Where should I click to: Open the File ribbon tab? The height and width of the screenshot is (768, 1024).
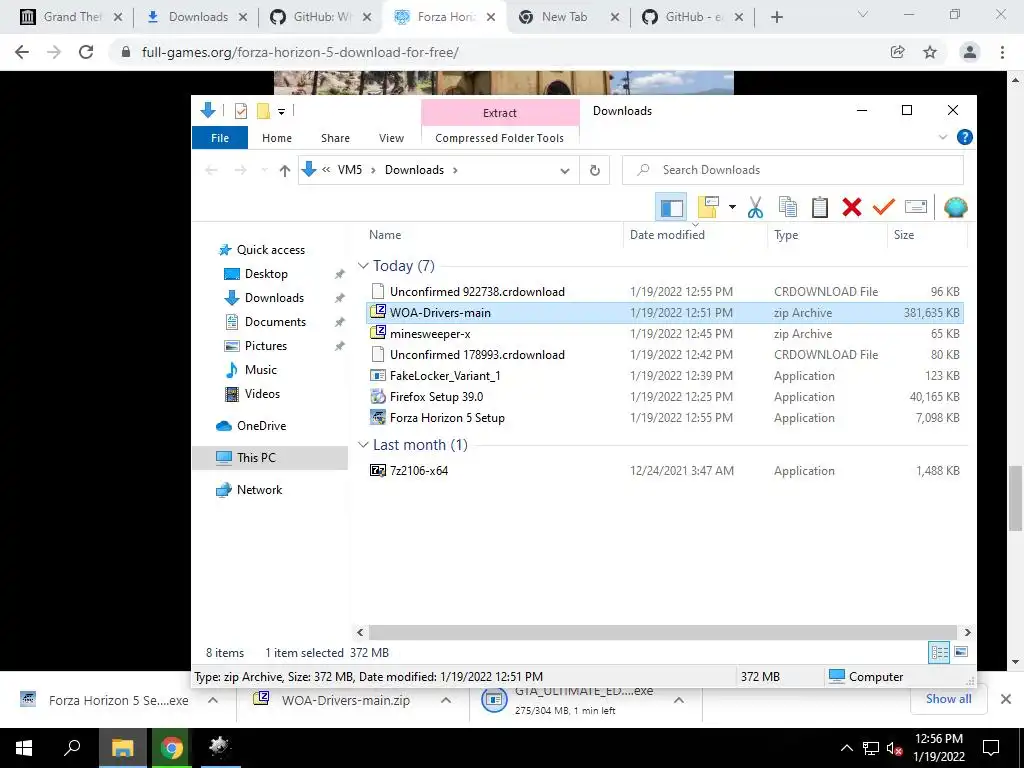pos(220,138)
